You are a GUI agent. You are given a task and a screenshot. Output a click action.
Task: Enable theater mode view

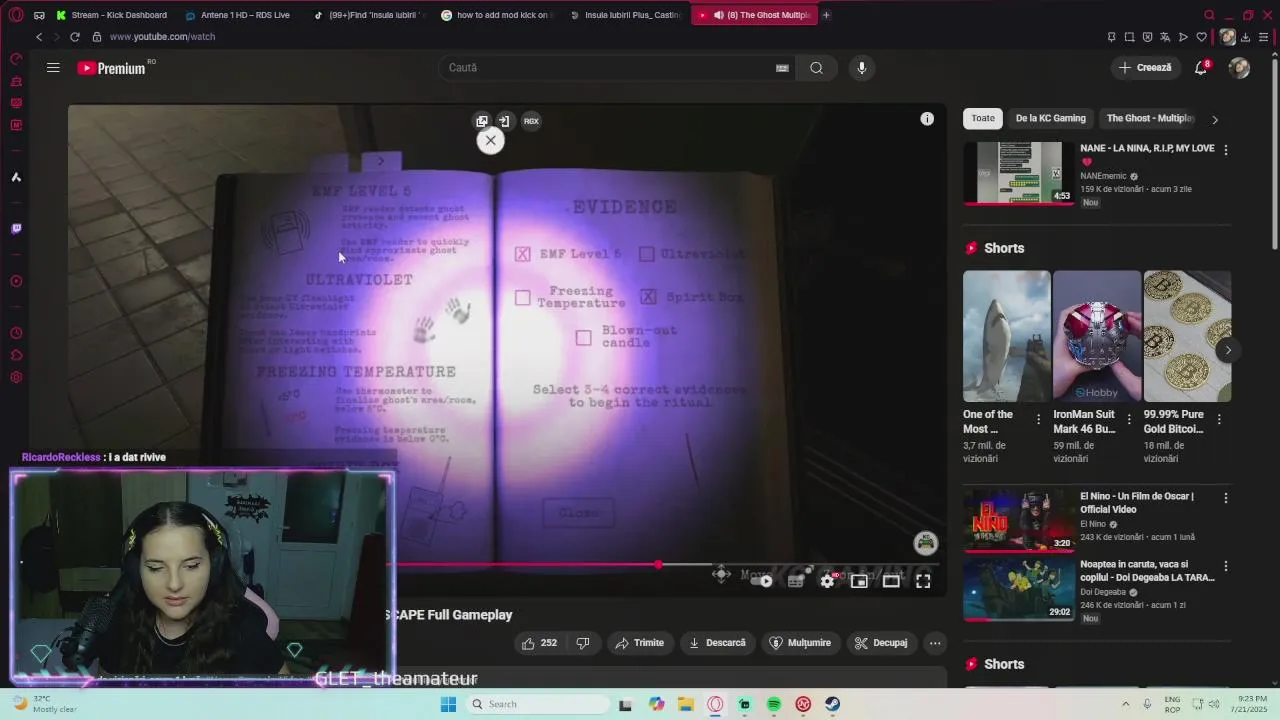891,581
